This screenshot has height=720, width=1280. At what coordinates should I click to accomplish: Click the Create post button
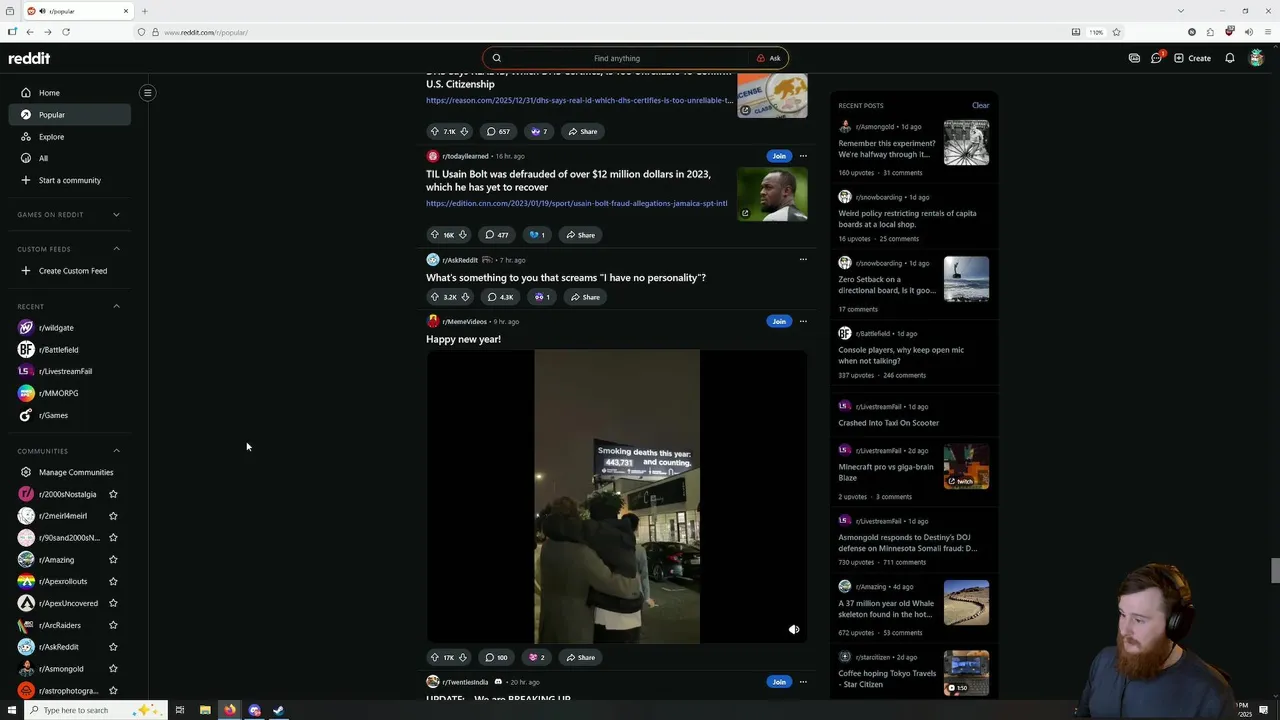click(x=1193, y=58)
